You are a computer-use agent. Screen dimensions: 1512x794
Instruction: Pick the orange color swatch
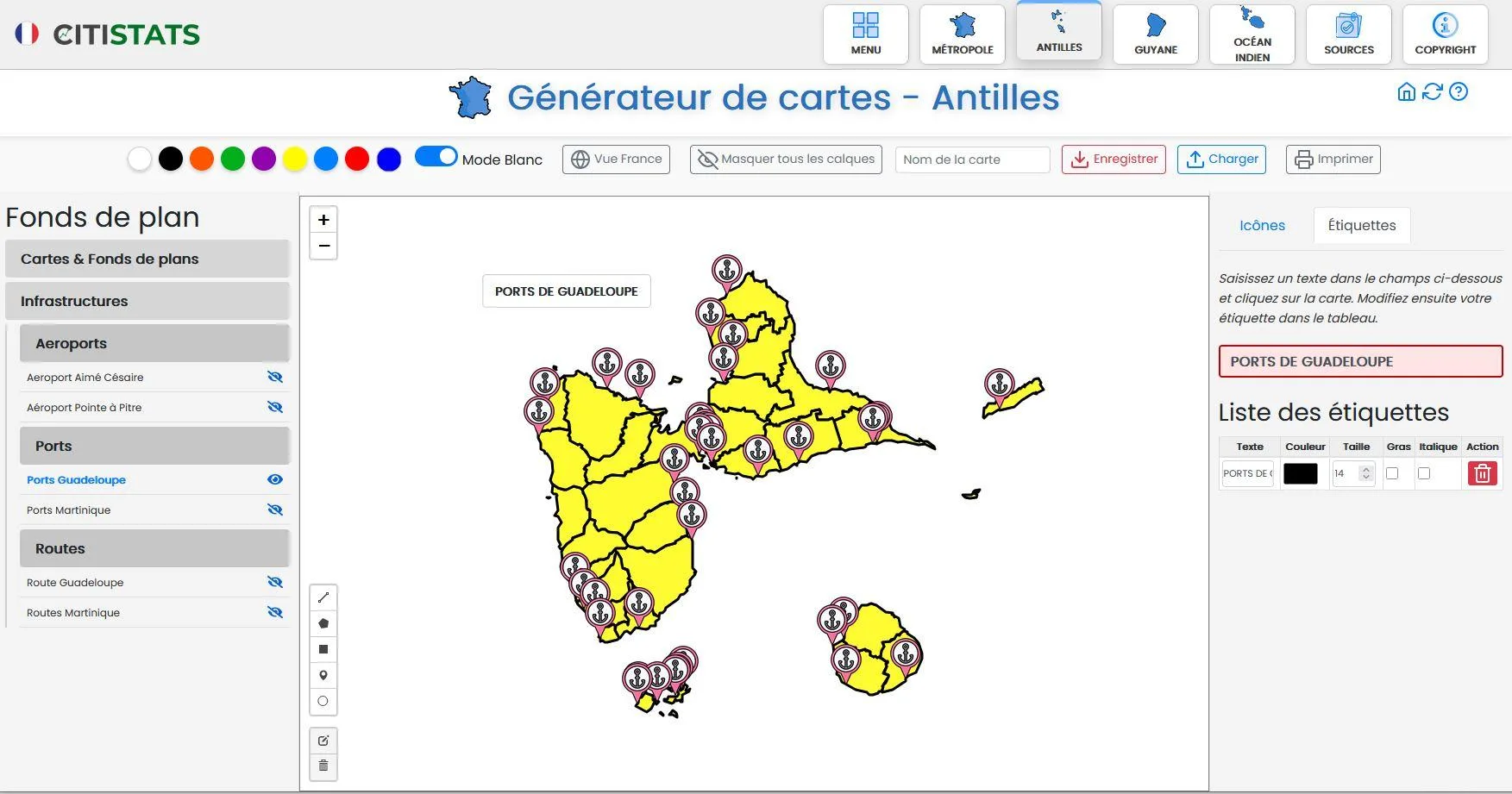pos(202,159)
